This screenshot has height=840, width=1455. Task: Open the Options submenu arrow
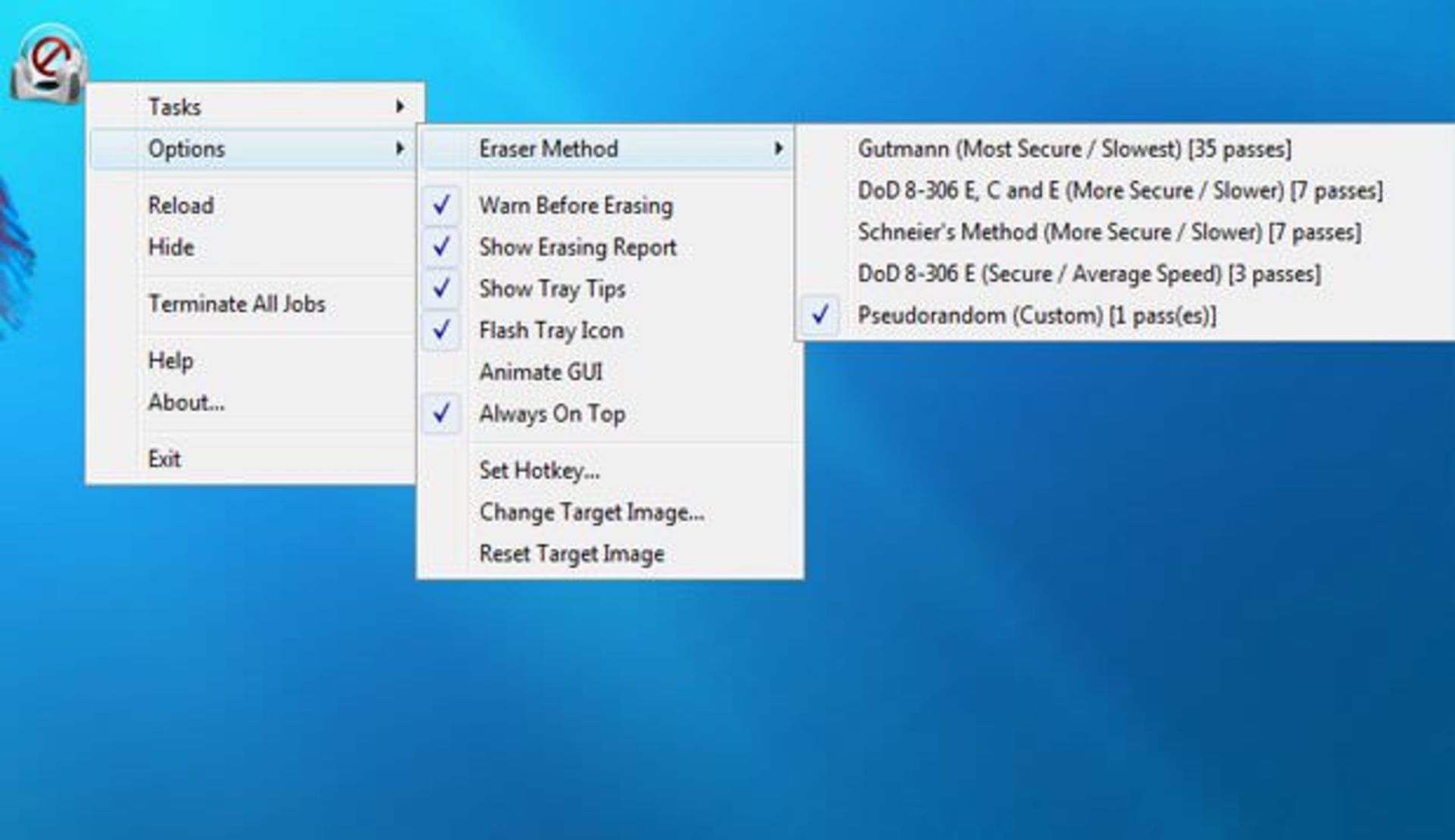point(399,148)
